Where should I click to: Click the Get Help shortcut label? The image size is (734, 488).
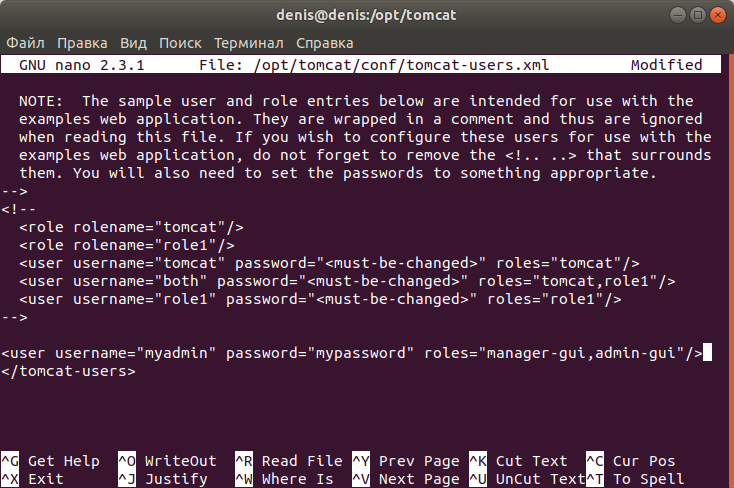63,461
